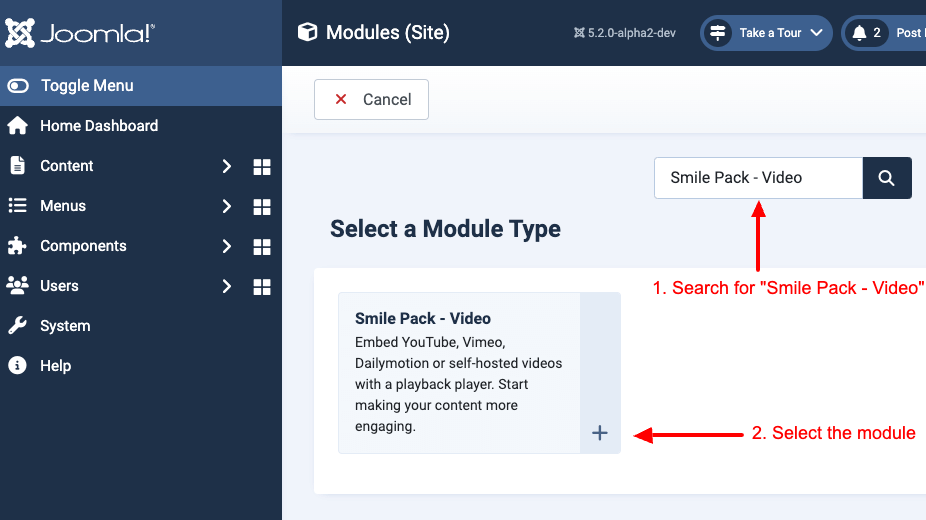This screenshot has height=520, width=926.
Task: Focus the module search input field
Action: tap(758, 178)
